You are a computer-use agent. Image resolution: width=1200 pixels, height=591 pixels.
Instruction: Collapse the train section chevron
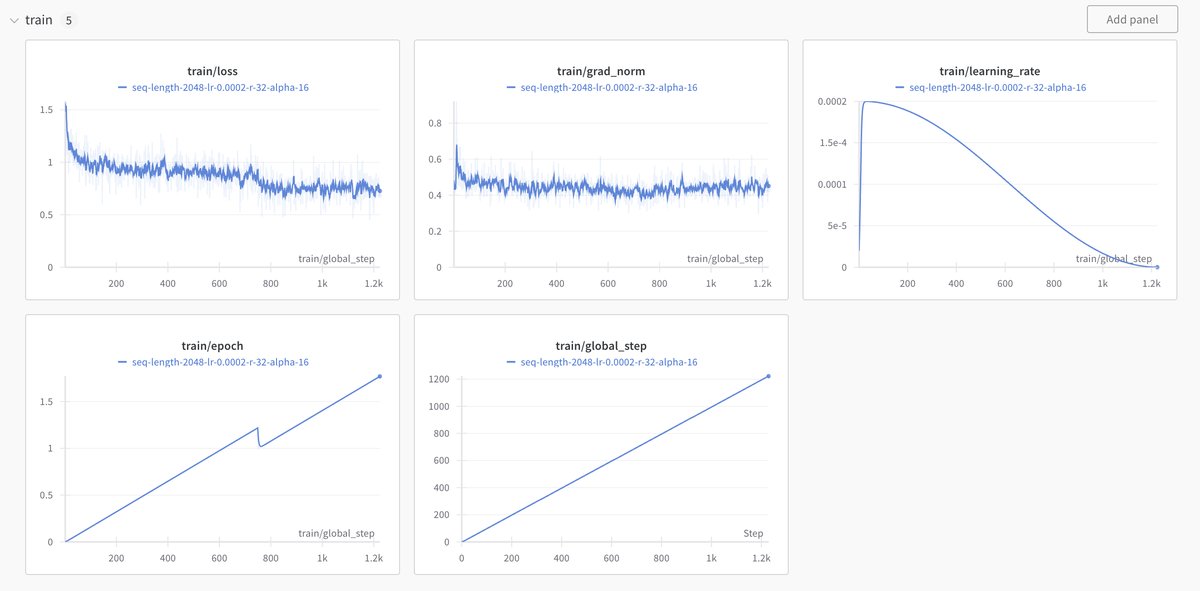[13, 20]
